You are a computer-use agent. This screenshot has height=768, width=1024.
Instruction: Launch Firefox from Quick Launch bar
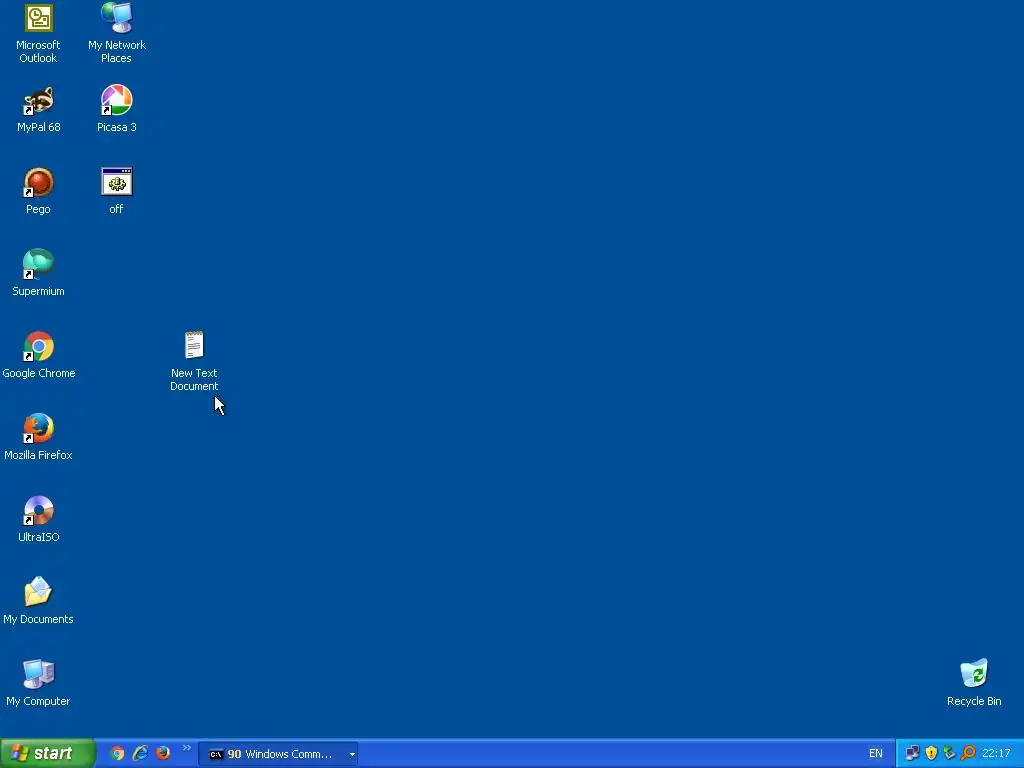click(x=163, y=754)
